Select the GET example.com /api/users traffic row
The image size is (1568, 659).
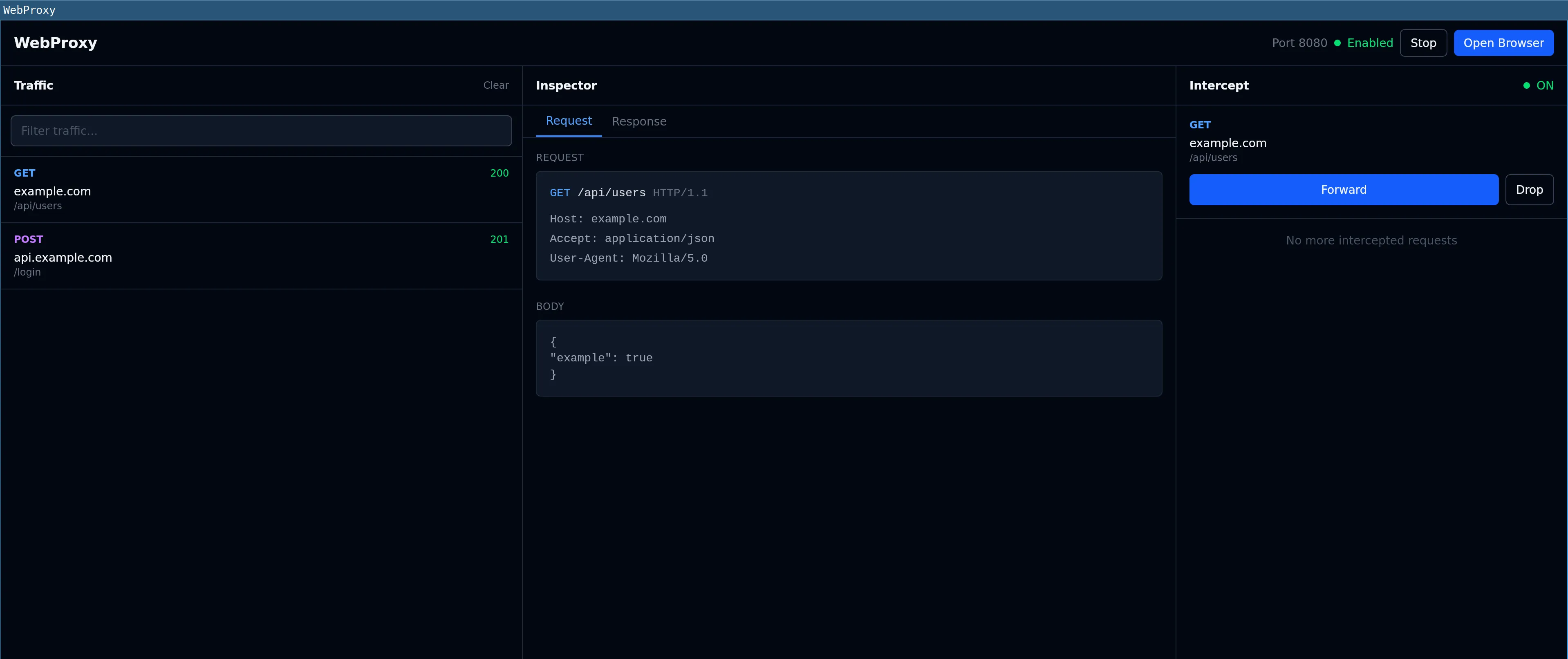261,190
